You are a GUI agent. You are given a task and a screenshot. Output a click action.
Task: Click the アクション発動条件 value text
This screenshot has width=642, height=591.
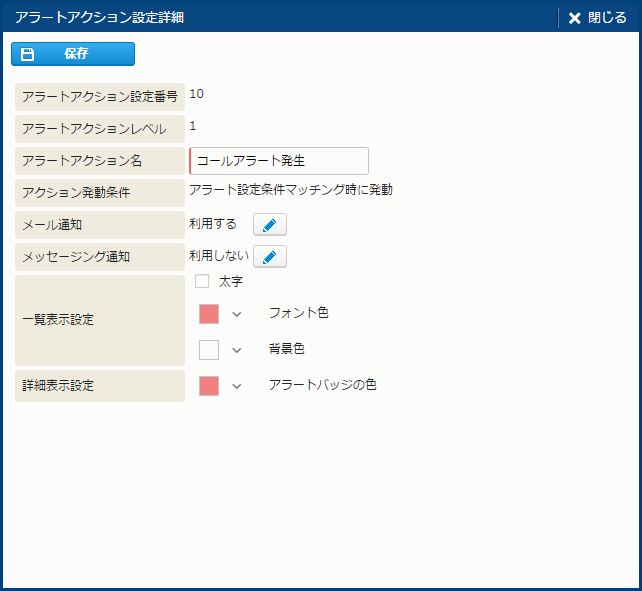[291, 189]
